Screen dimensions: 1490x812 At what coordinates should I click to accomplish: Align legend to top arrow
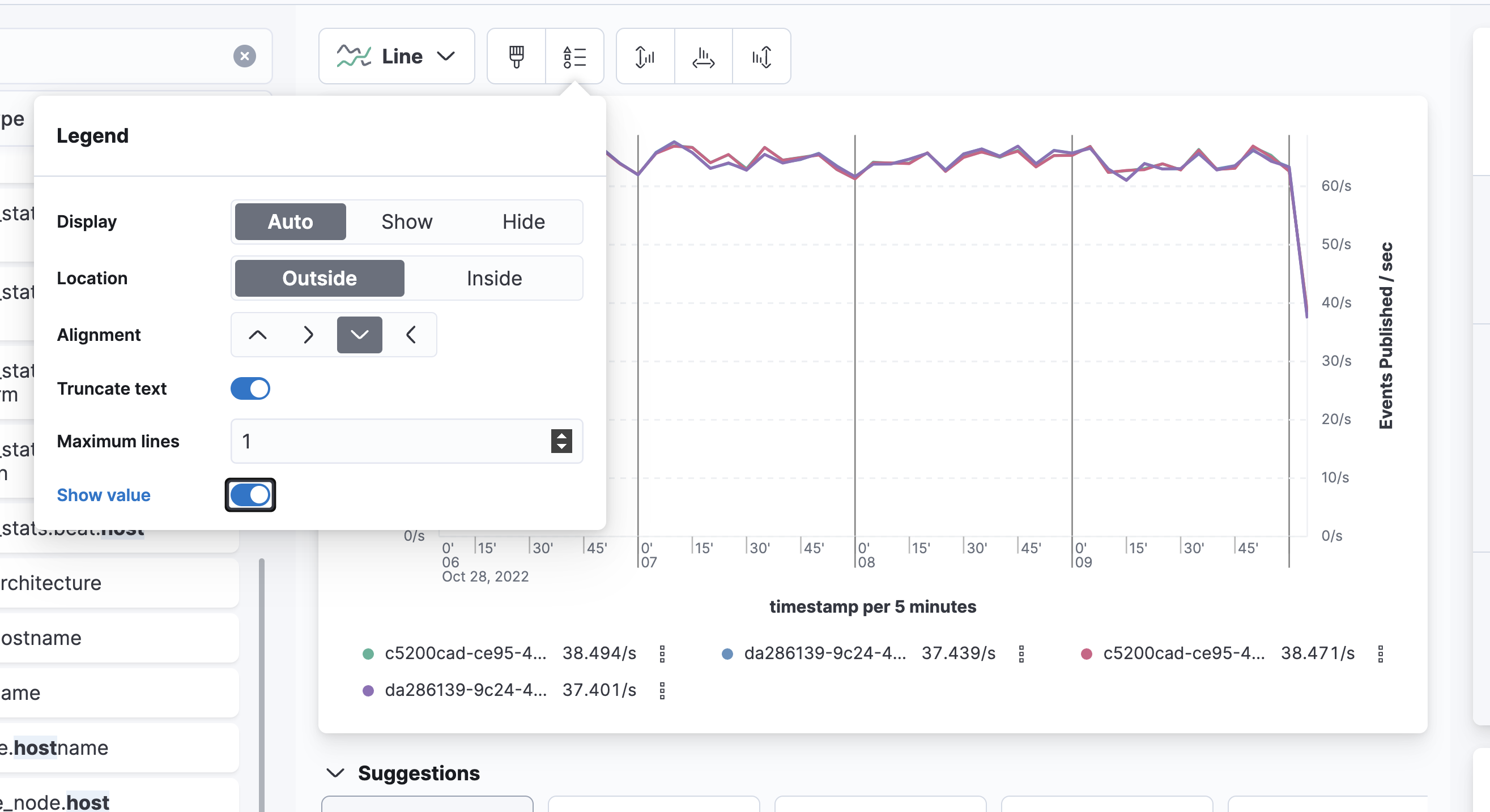[x=257, y=335]
